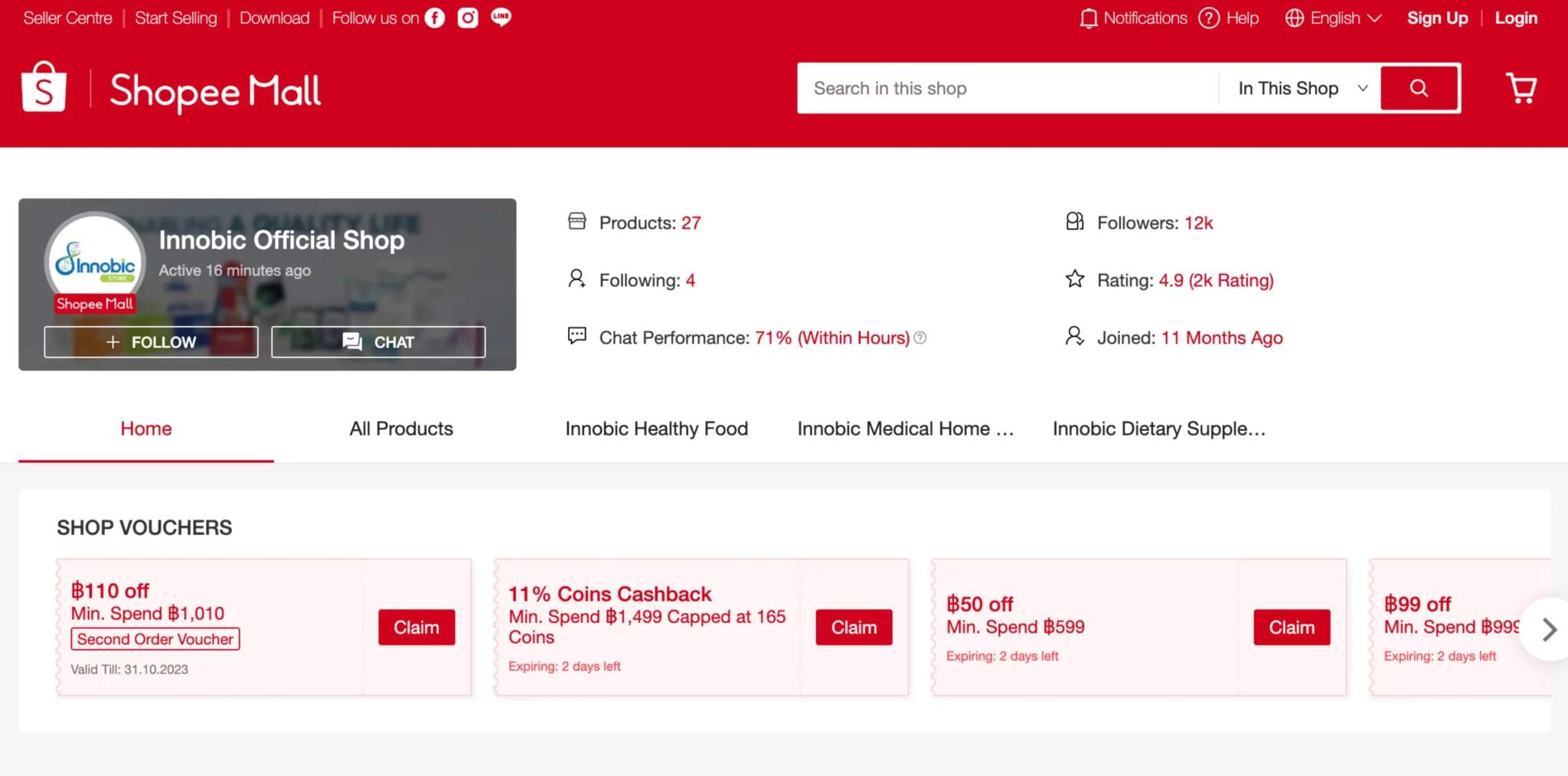Click the Rating star icon

point(1075,279)
